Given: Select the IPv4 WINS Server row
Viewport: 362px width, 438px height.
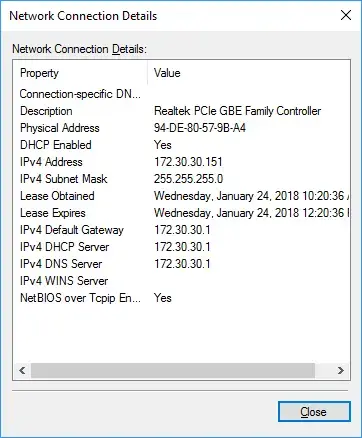Looking at the screenshot, I should 182,281.
